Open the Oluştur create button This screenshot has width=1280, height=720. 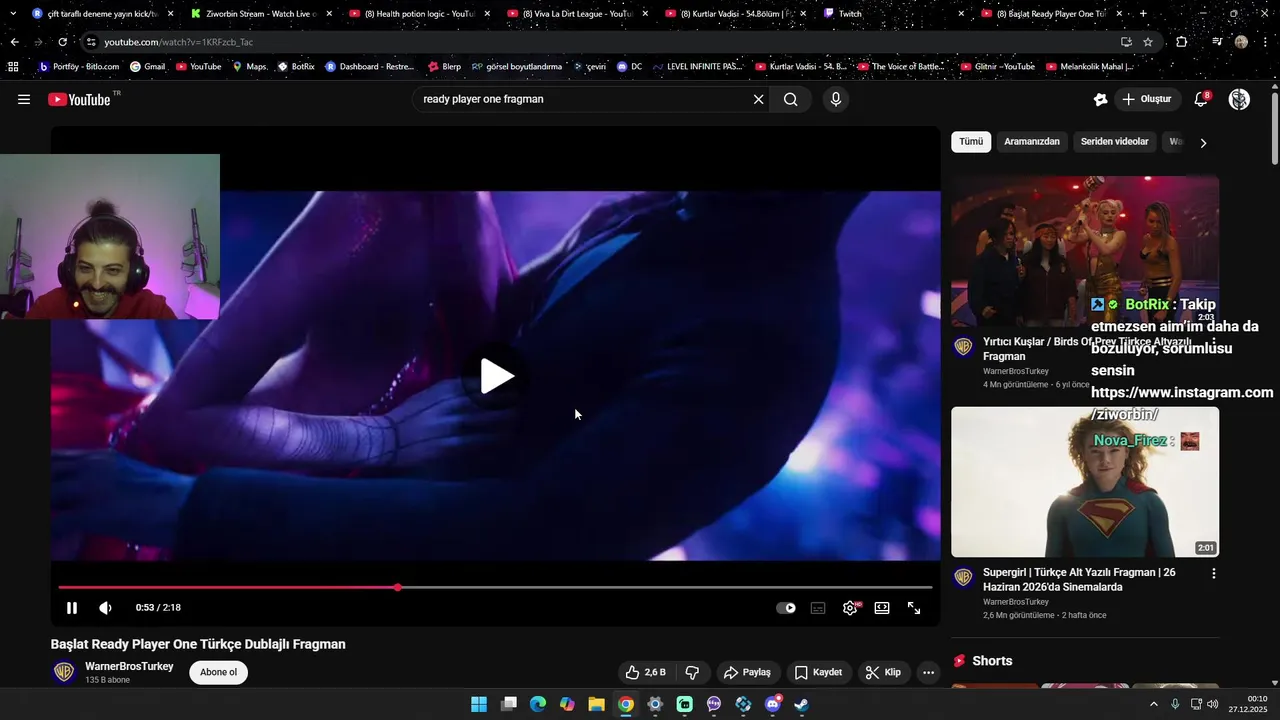[1146, 99]
